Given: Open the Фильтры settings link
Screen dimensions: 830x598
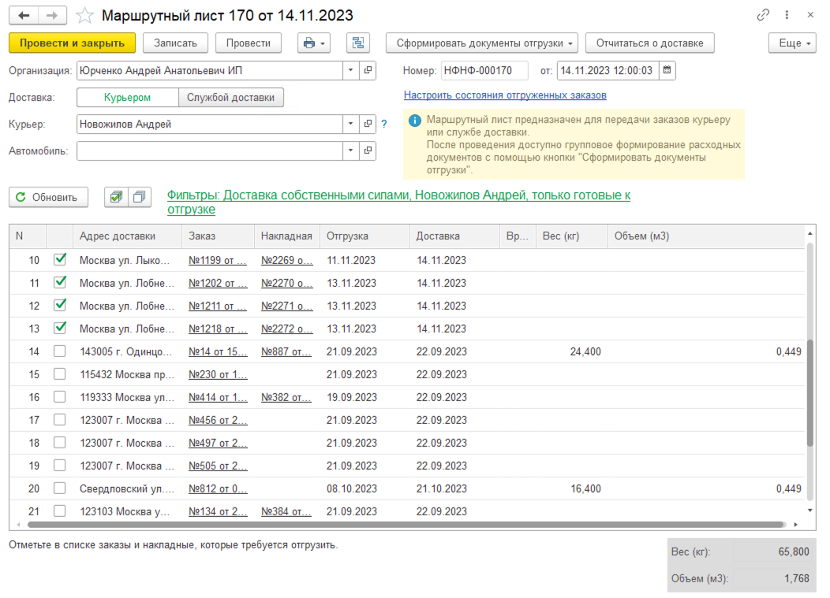Looking at the screenshot, I should (399, 202).
